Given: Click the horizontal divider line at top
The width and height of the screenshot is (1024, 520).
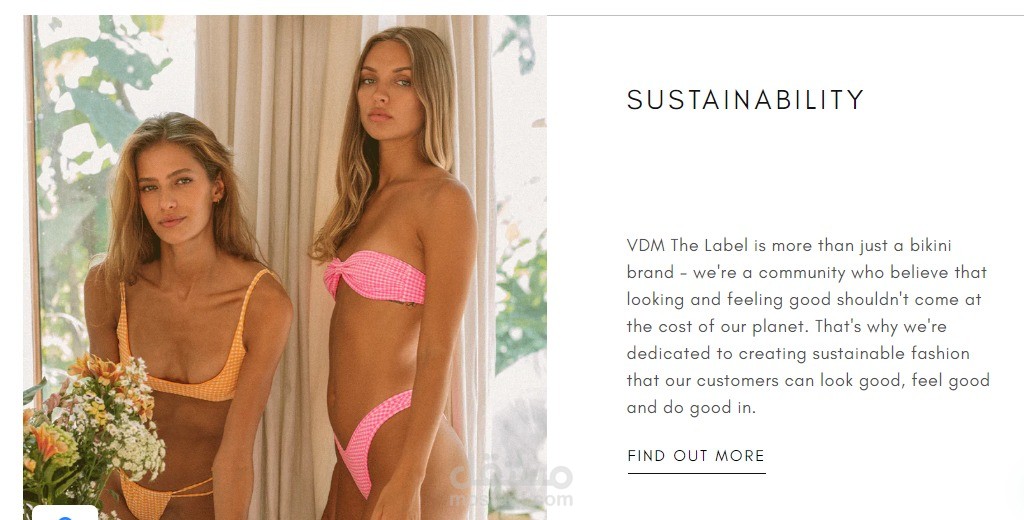Looking at the screenshot, I should 785,14.
